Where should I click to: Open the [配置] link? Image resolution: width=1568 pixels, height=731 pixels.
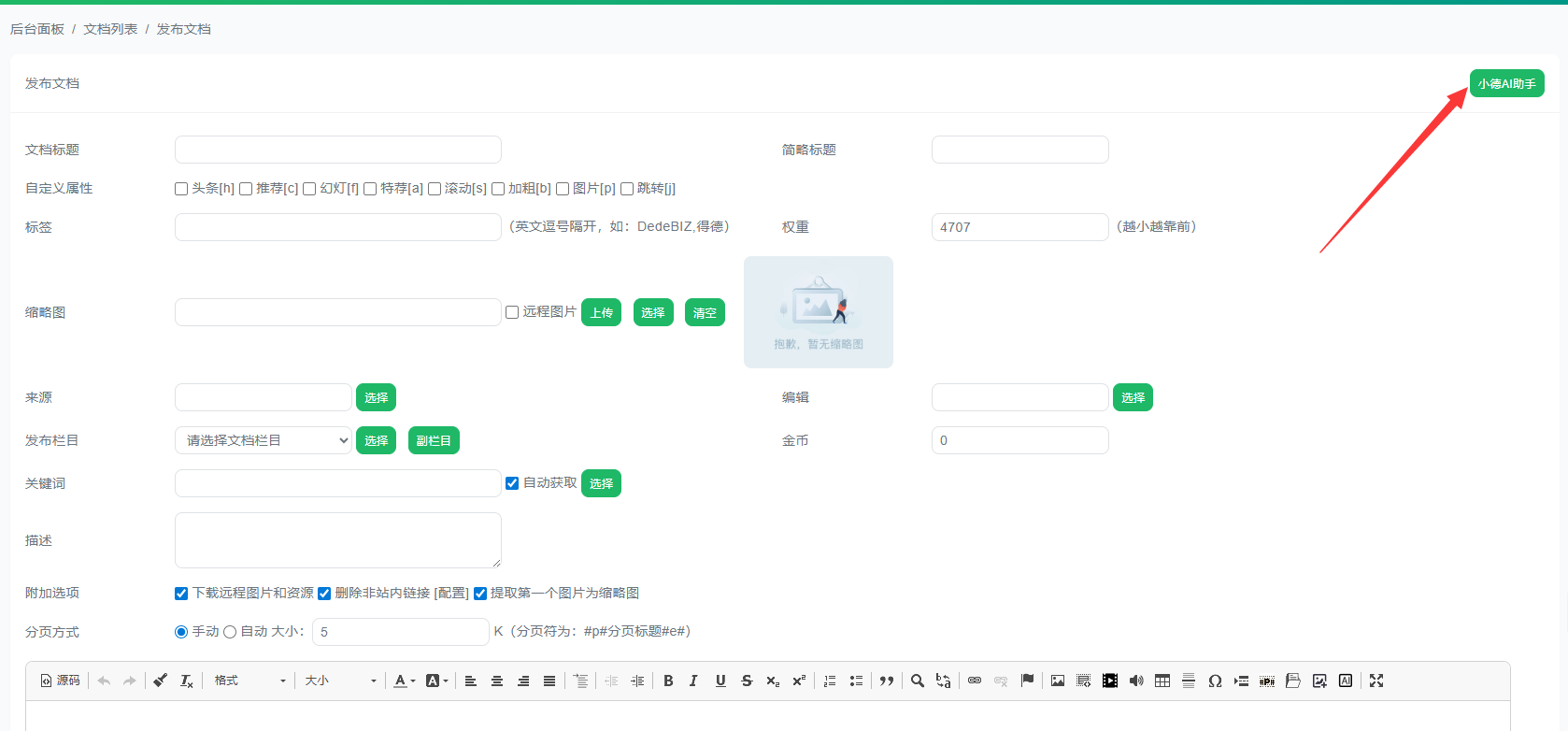[451, 593]
